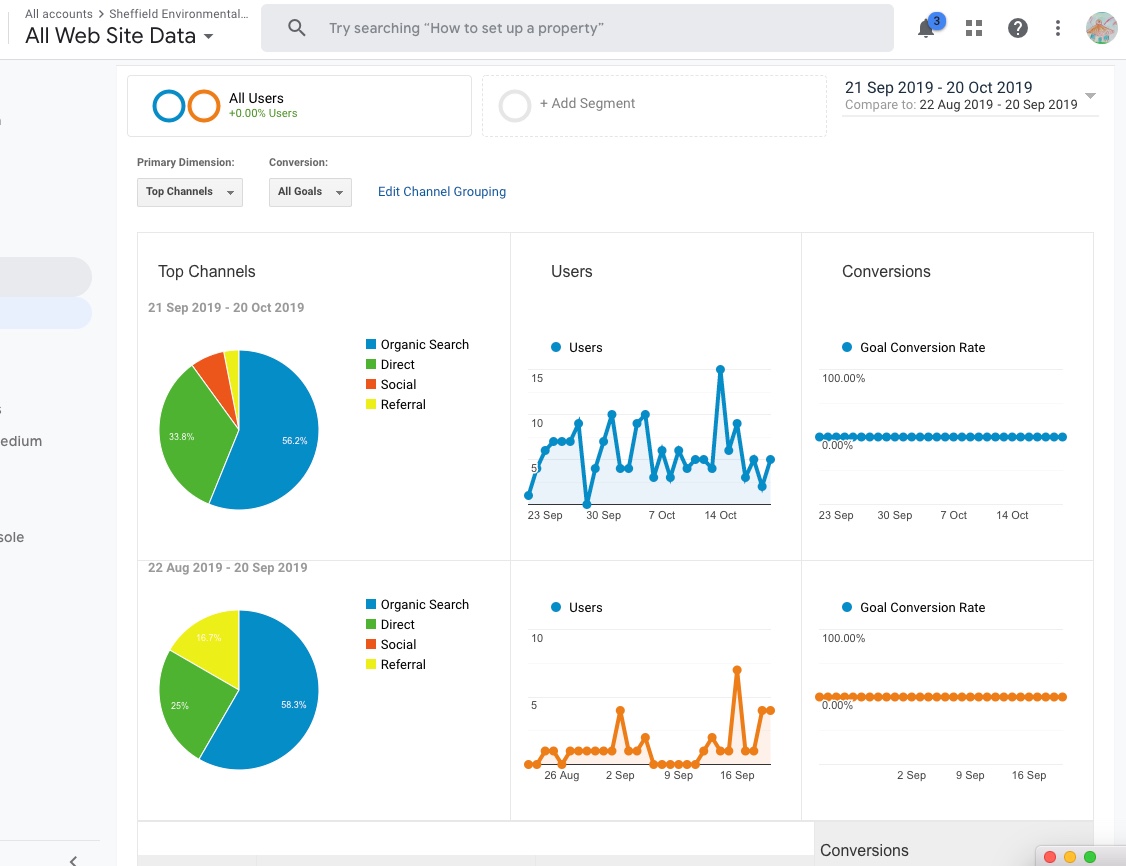Image resolution: width=1126 pixels, height=866 pixels.
Task: Click the Conversions panel heading
Action: [886, 271]
